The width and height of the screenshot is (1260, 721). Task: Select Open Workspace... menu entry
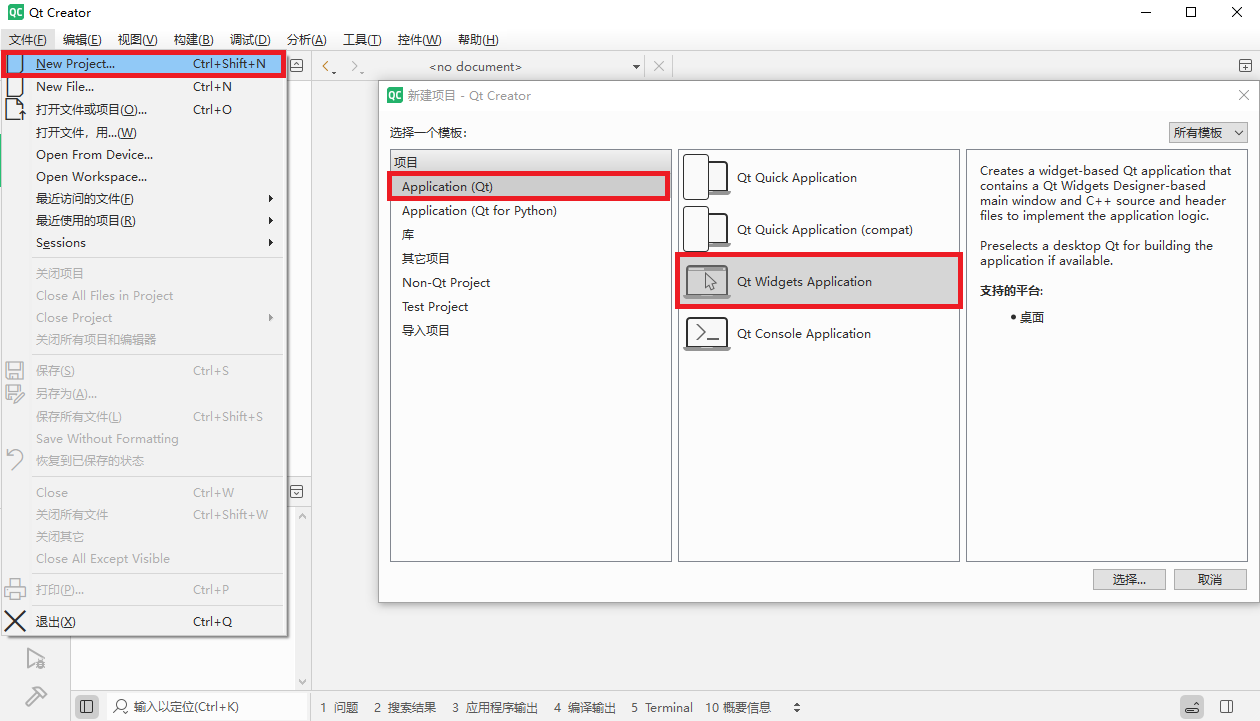(x=144, y=176)
